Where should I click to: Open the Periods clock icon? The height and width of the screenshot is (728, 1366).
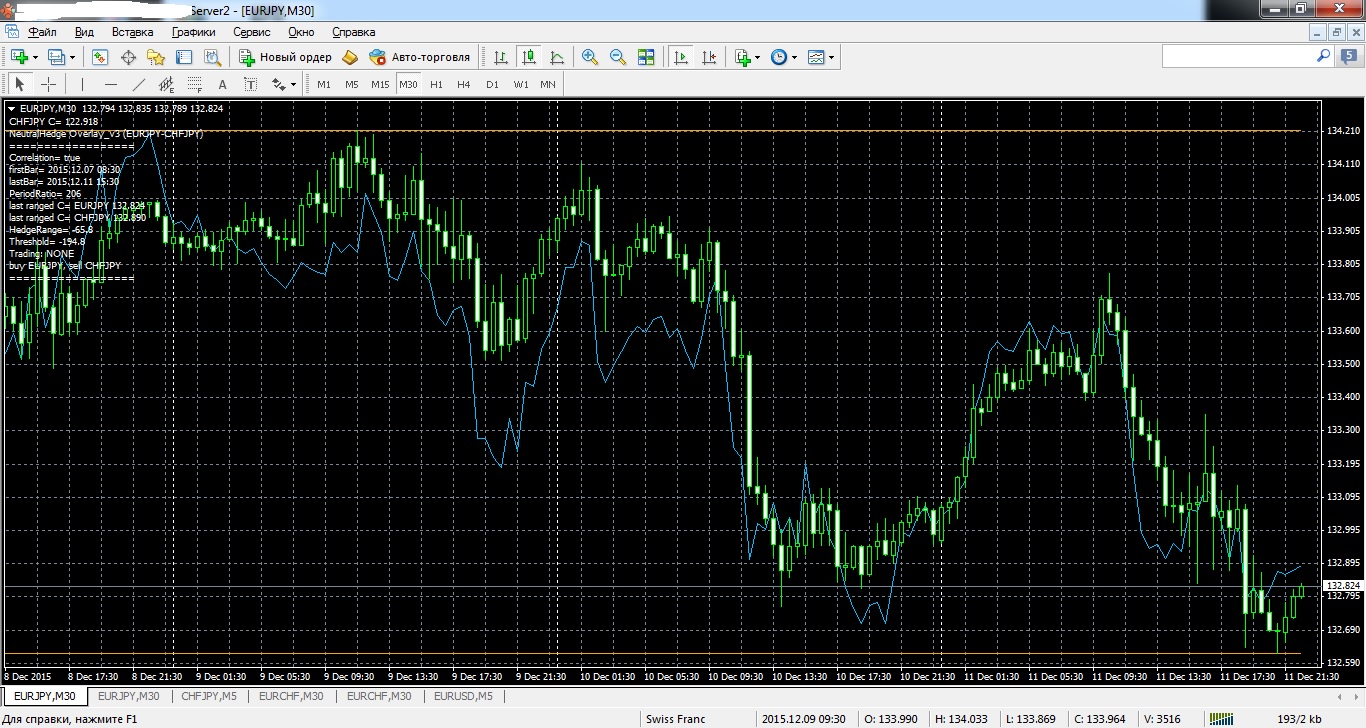click(779, 57)
